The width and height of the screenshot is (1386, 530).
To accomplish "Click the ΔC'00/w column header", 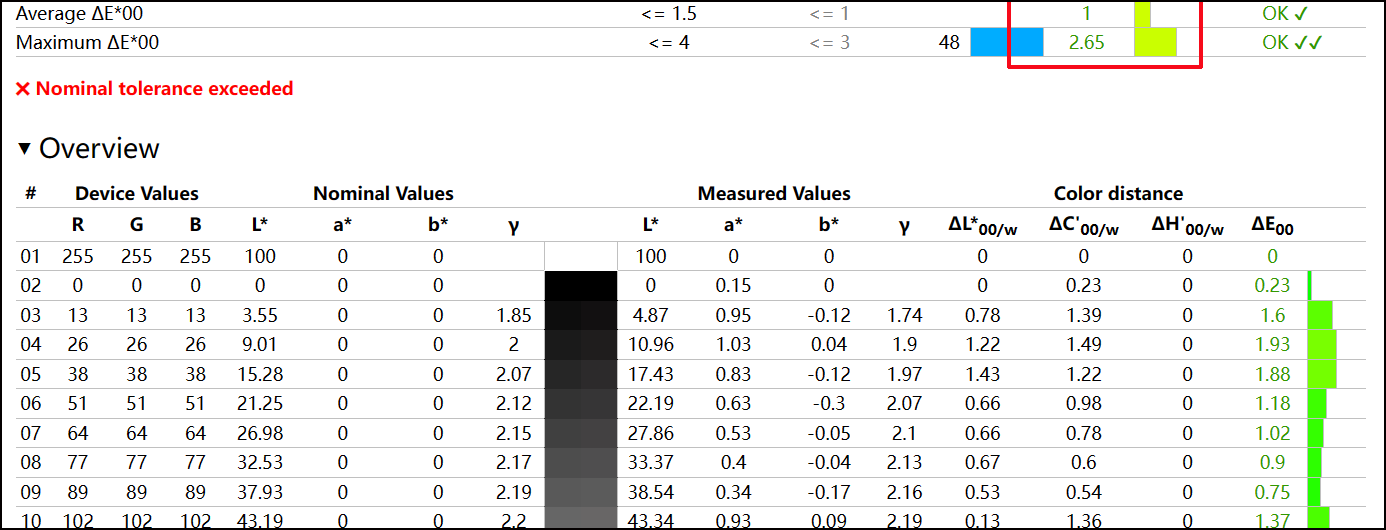I will (1083, 227).
